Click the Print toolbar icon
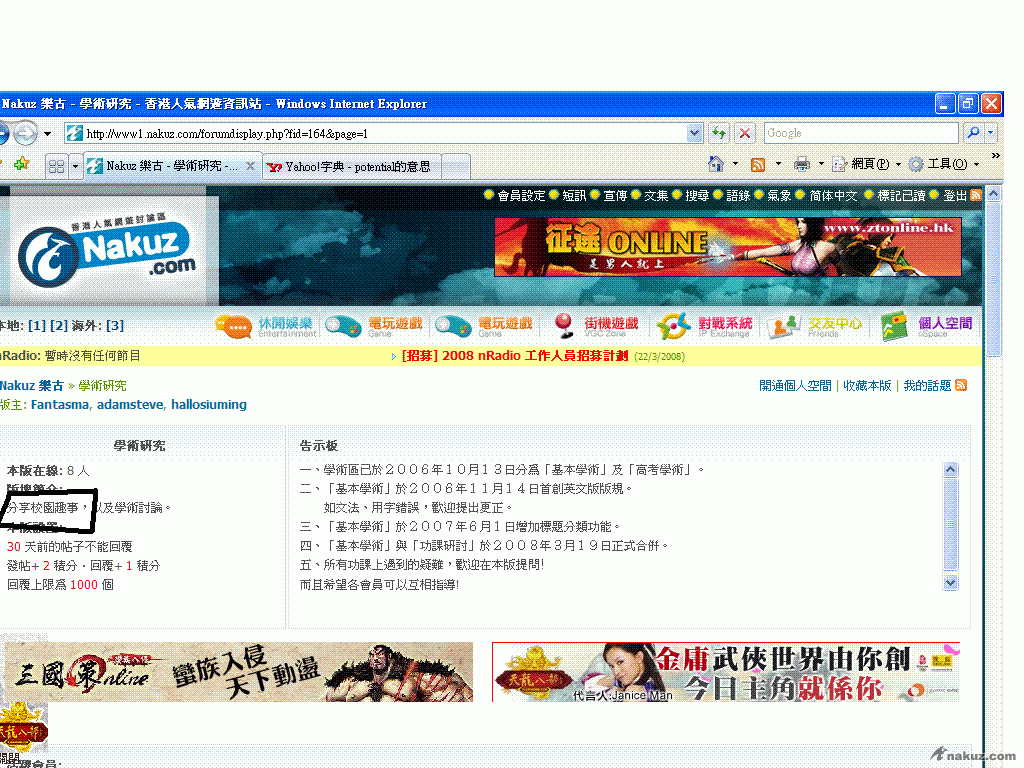This screenshot has height=768, width=1024. coord(802,164)
